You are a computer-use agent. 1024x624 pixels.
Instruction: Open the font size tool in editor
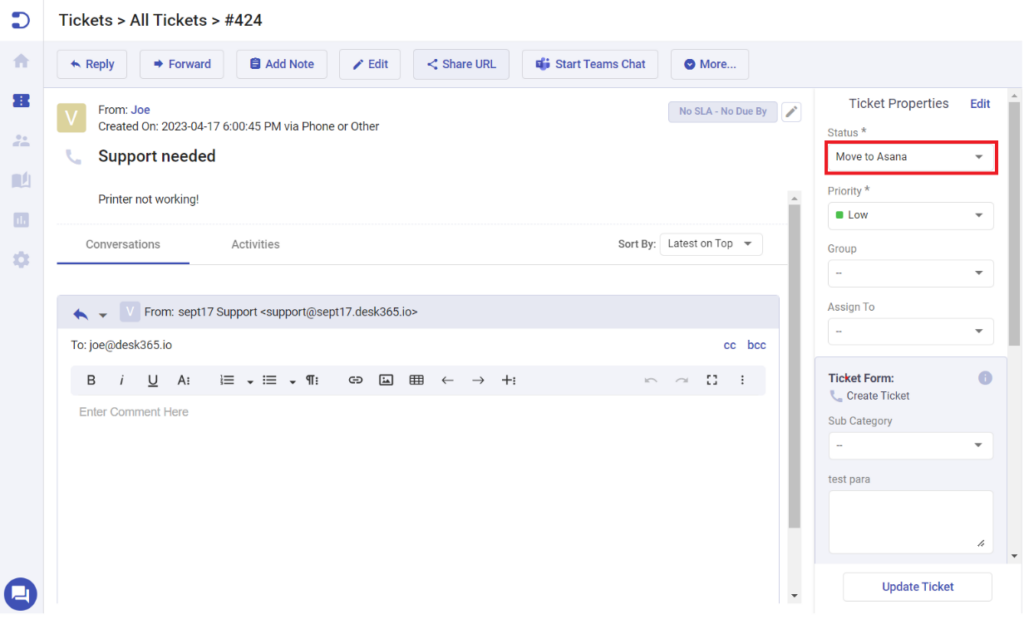tap(184, 380)
